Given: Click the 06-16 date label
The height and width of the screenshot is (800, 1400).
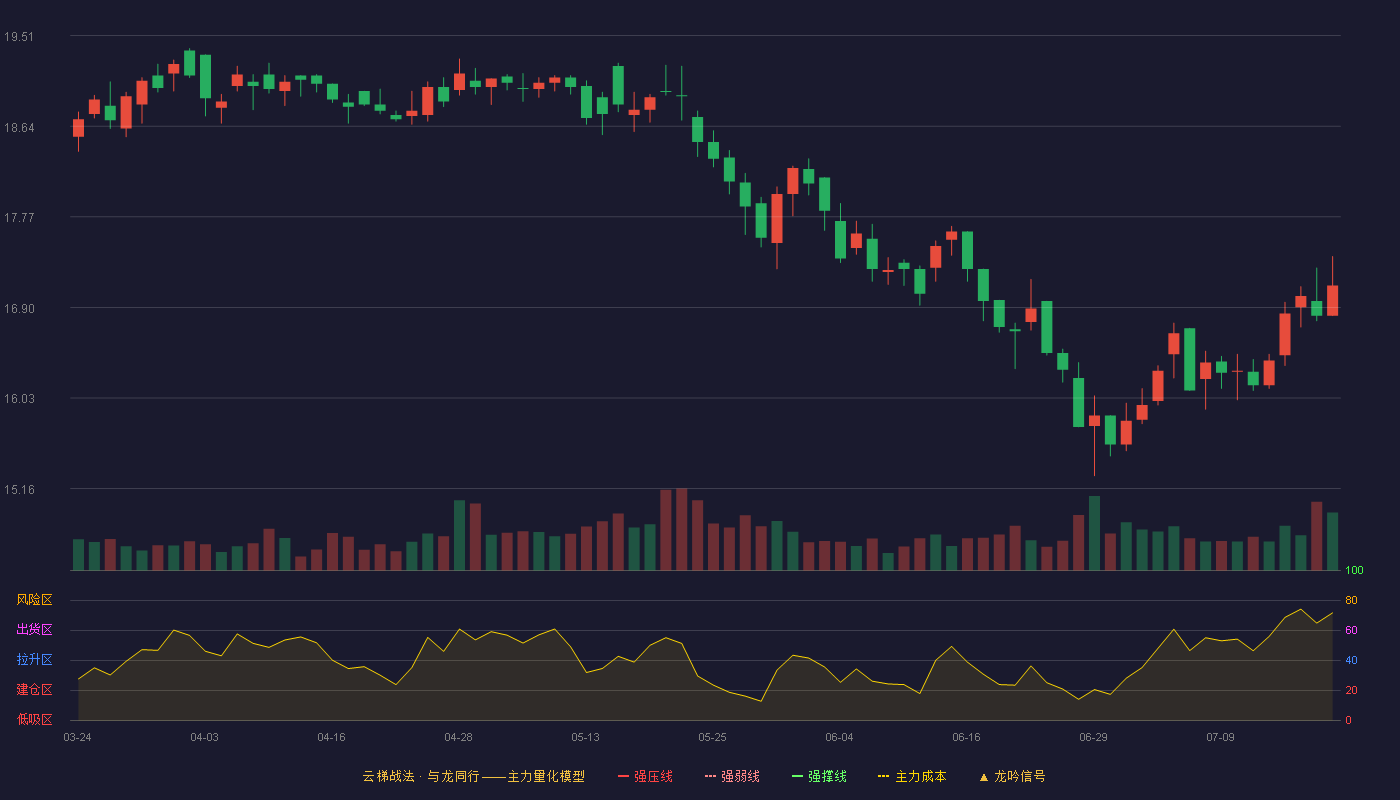Looking at the screenshot, I should point(966,737).
